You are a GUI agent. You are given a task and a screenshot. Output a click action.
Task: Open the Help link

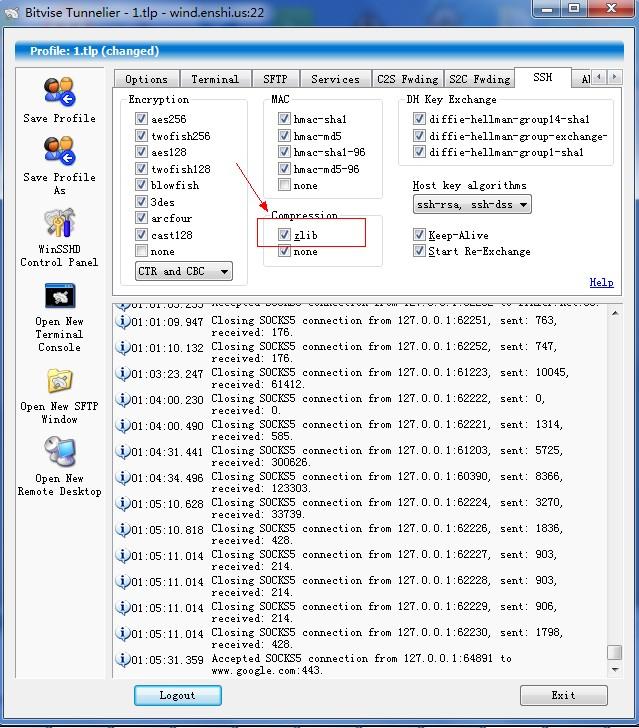pyautogui.click(x=601, y=282)
